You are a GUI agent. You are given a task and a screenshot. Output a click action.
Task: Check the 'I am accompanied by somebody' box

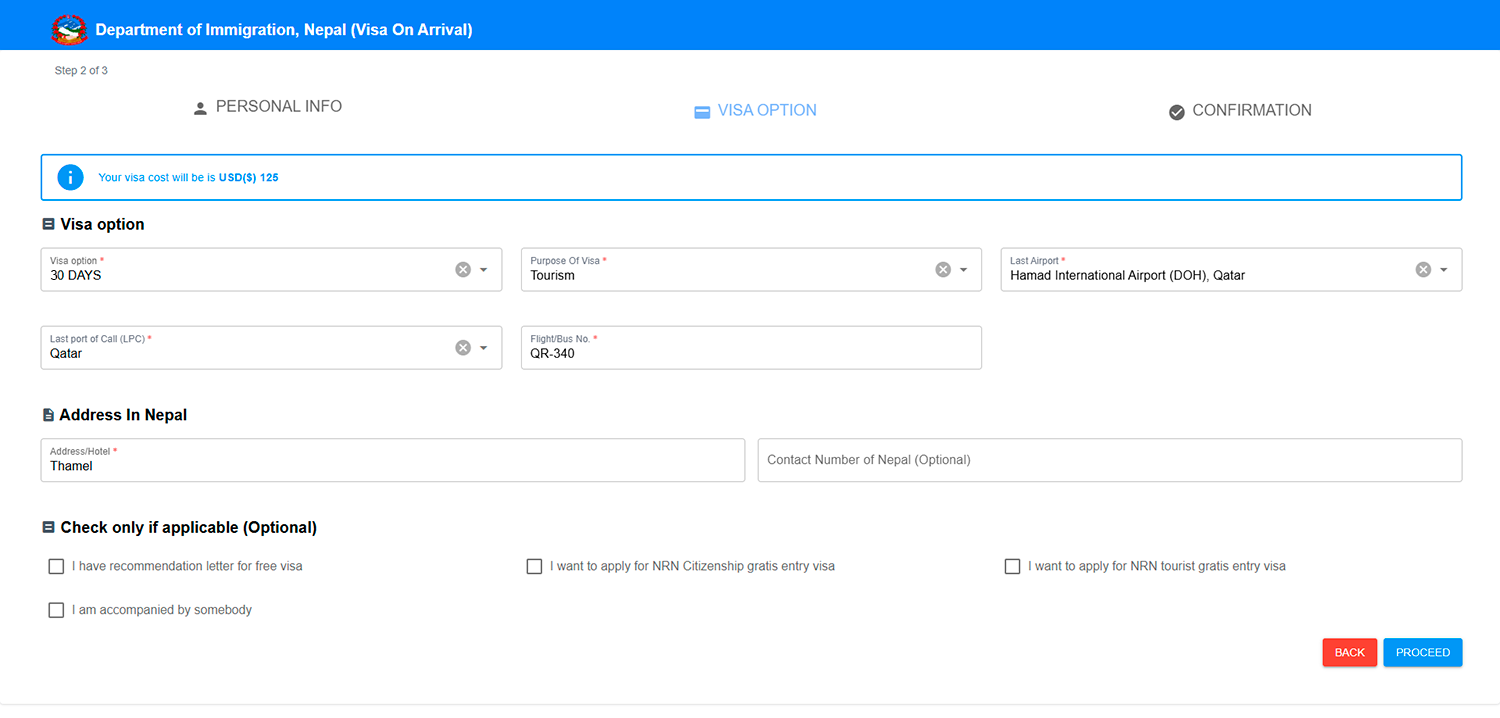[x=56, y=610]
